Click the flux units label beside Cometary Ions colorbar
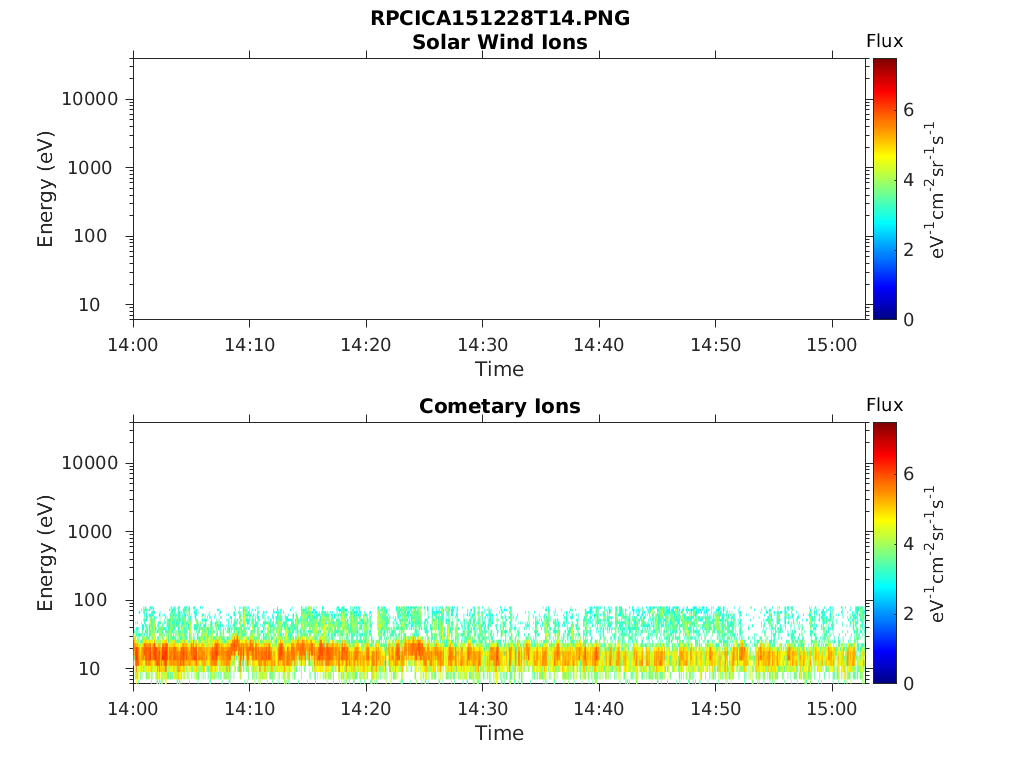Viewport: 1024px width, 768px height. pyautogui.click(x=935, y=553)
